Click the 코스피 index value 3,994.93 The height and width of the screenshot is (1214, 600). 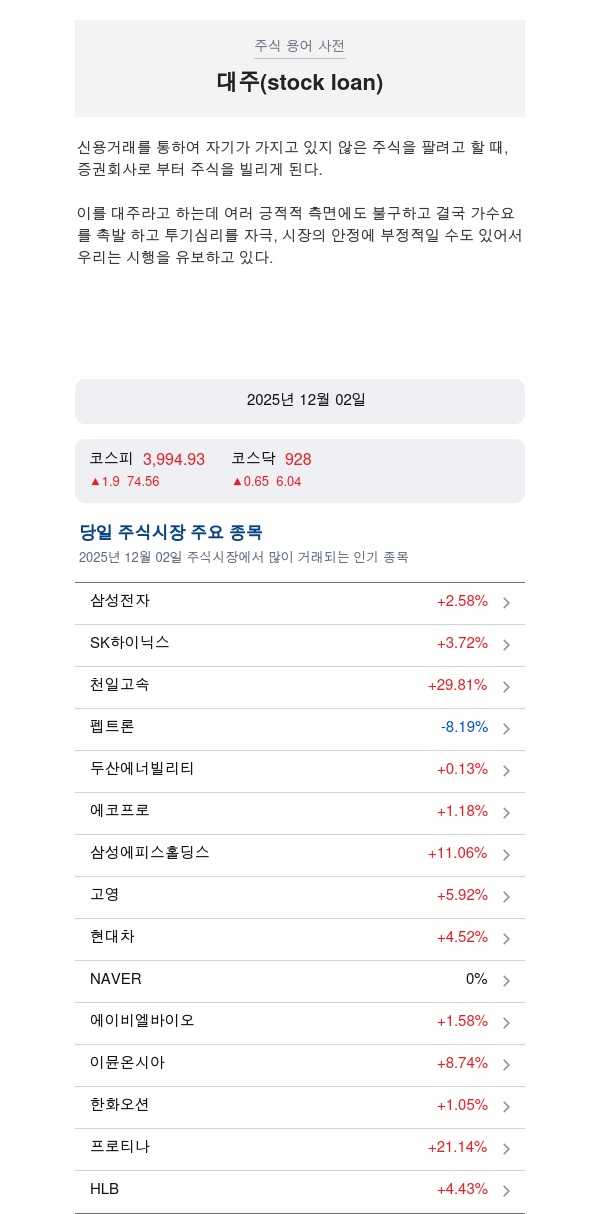click(x=174, y=459)
